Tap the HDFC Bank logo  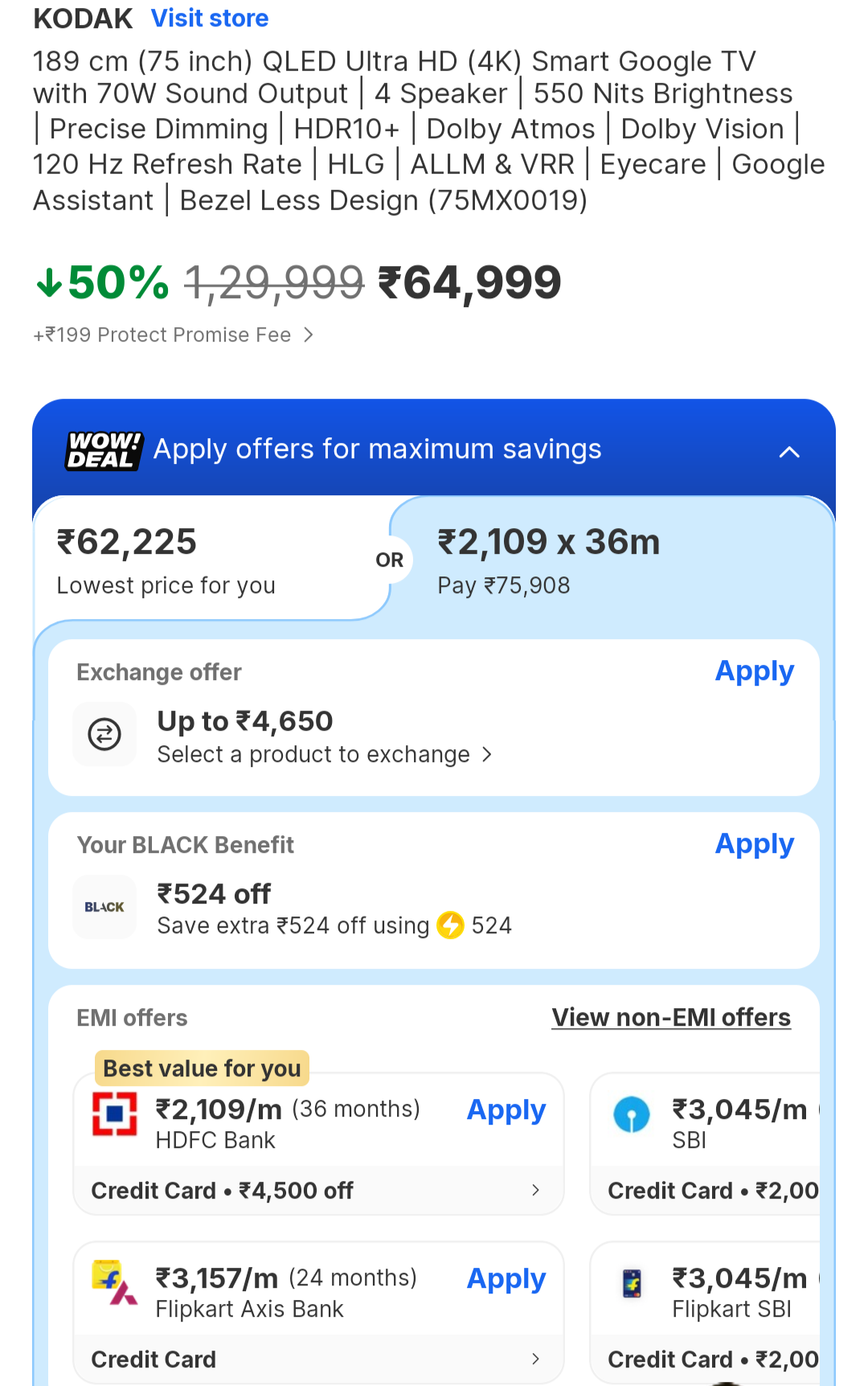115,1113
